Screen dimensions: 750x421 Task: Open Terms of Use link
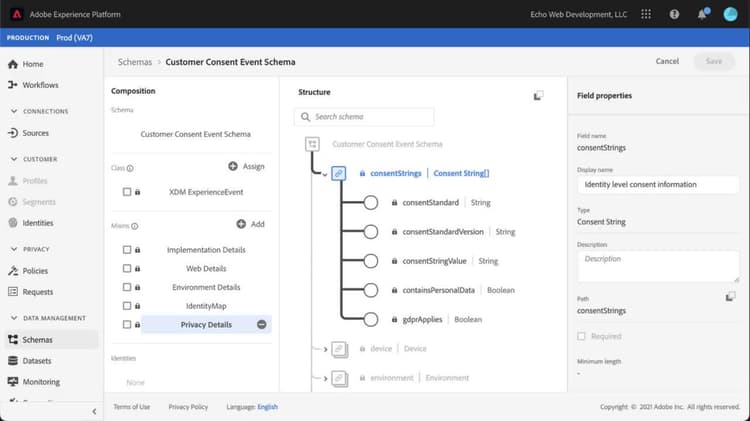tap(132, 407)
